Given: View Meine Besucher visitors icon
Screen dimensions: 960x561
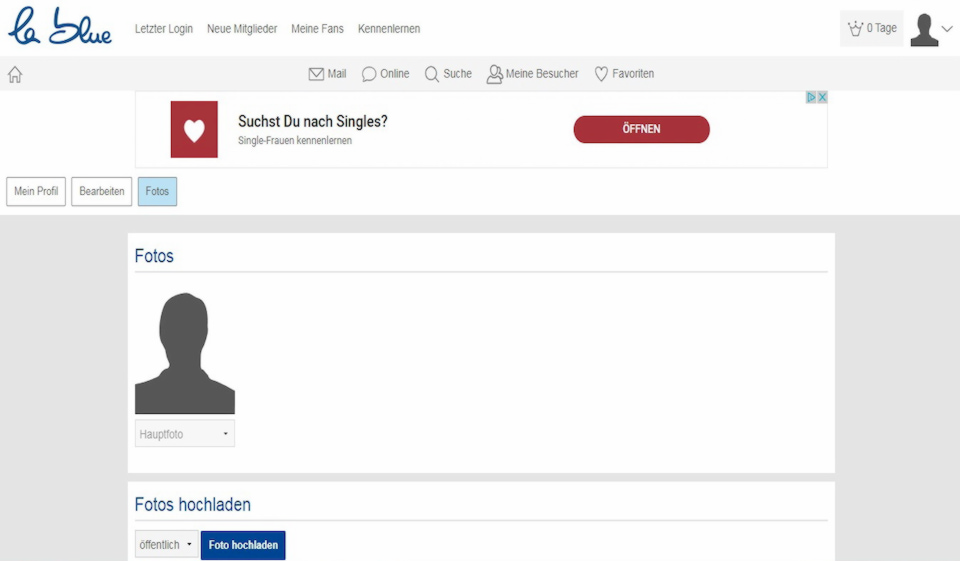Looking at the screenshot, I should [494, 74].
